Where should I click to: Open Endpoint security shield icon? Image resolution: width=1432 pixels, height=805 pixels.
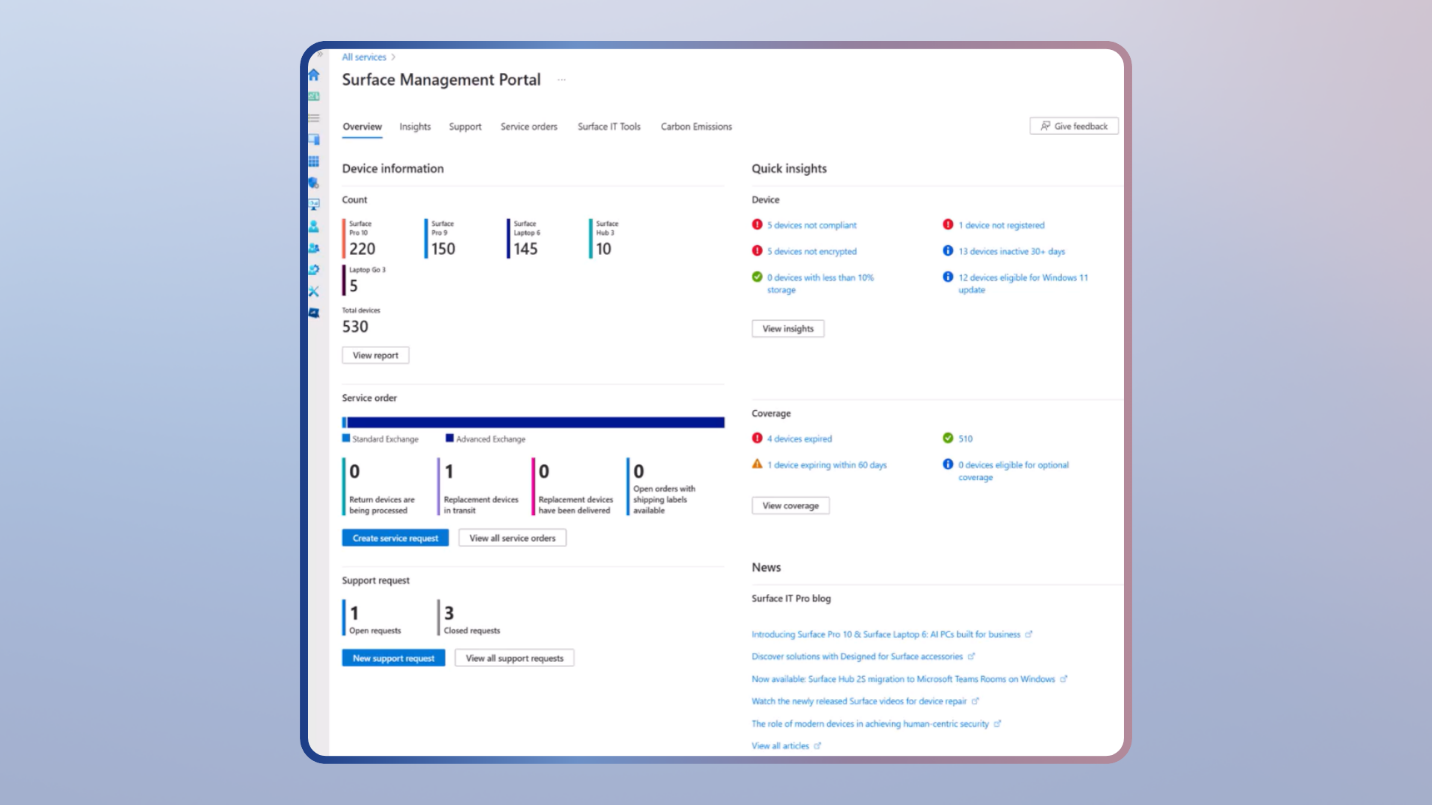point(314,183)
